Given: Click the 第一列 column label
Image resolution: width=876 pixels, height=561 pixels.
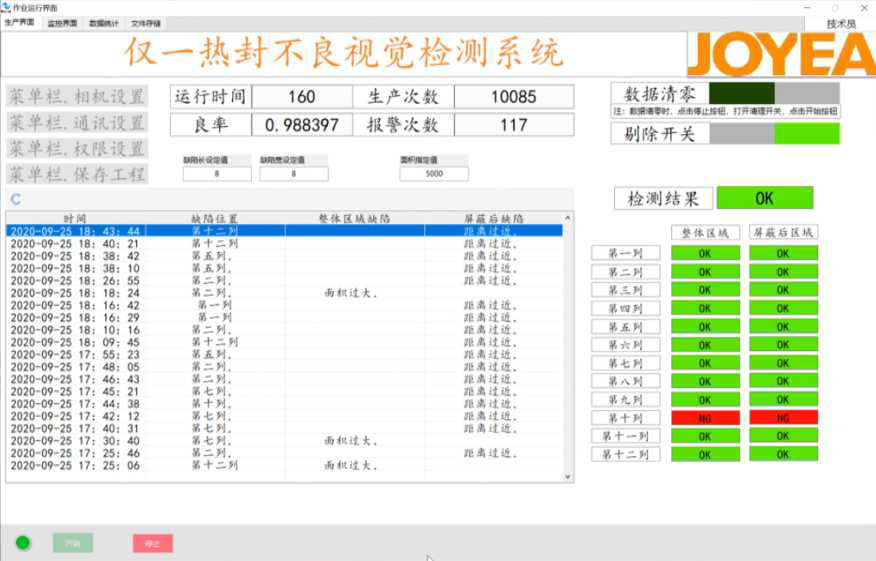Looking at the screenshot, I should click(x=626, y=253).
